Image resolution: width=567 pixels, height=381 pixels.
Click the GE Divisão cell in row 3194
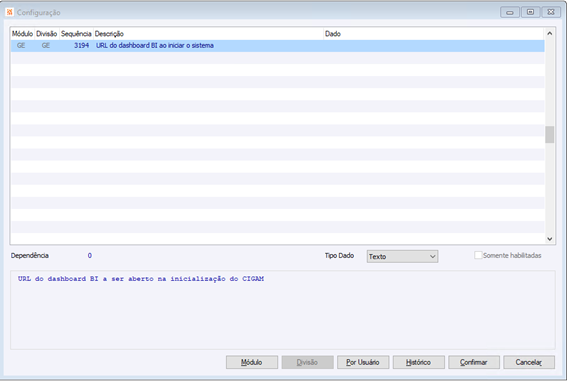[x=46, y=46]
